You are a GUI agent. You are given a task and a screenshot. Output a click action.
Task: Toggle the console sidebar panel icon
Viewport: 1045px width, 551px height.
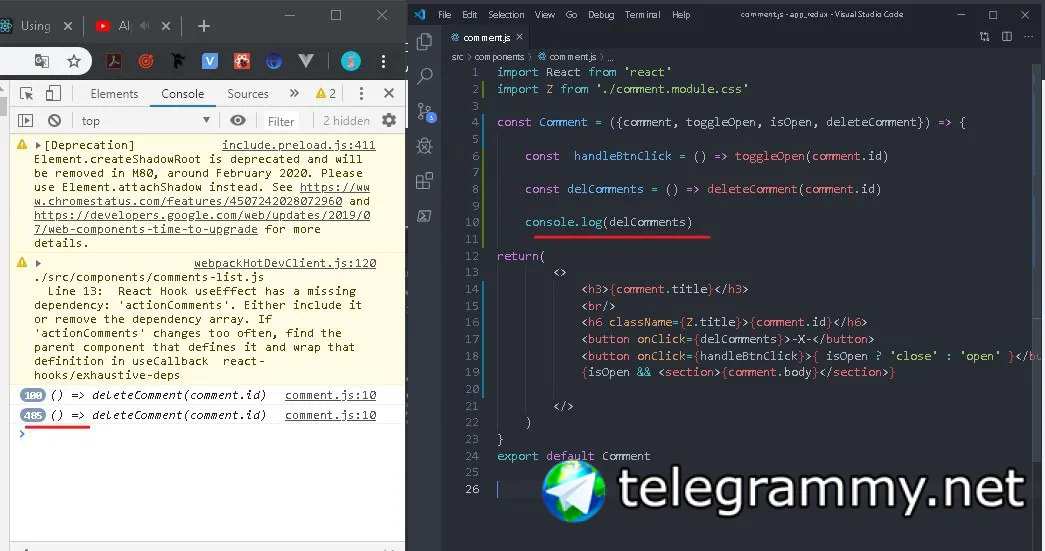tap(25, 121)
